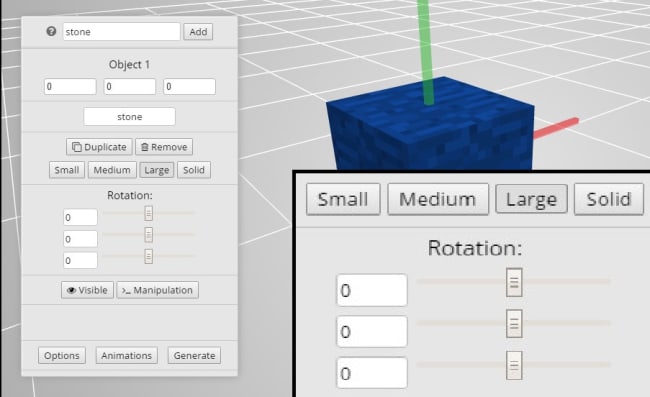The height and width of the screenshot is (397, 650).
Task: Select the middle Object 1 position field
Action: click(x=130, y=87)
